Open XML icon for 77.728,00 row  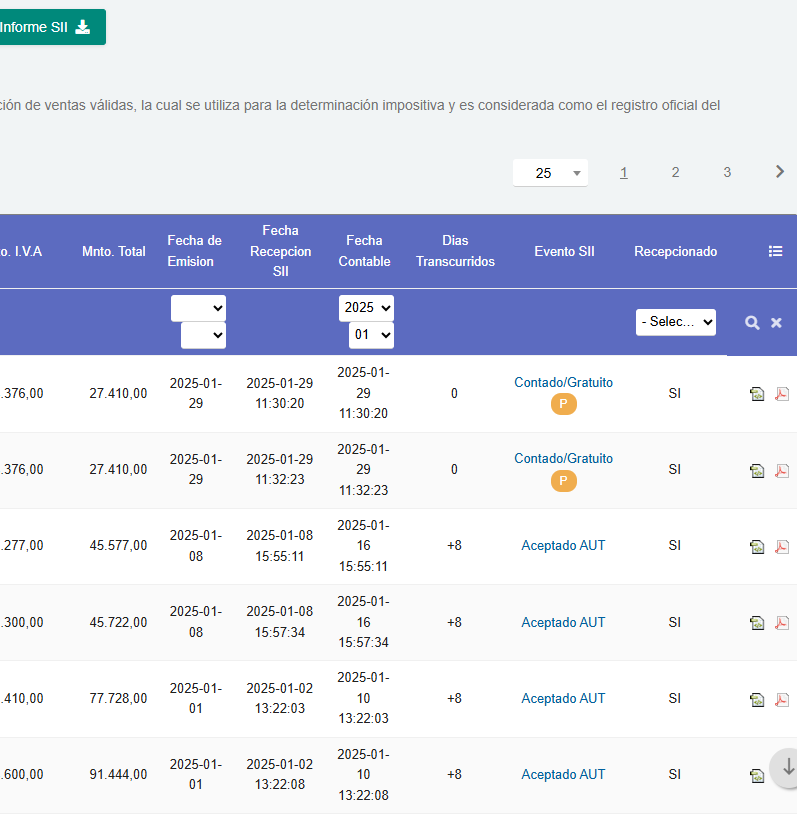coord(757,700)
